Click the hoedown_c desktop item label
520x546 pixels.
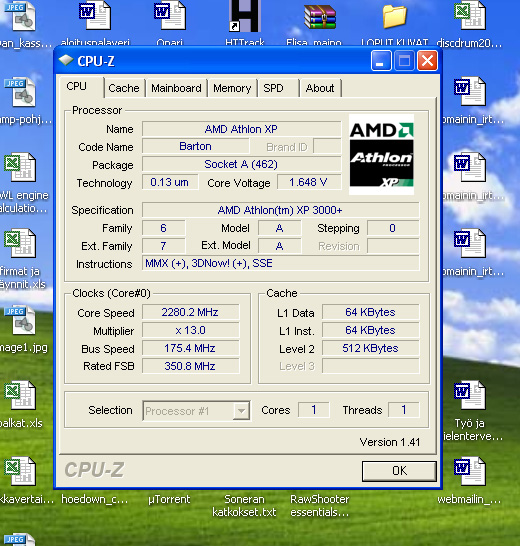tap(95, 499)
